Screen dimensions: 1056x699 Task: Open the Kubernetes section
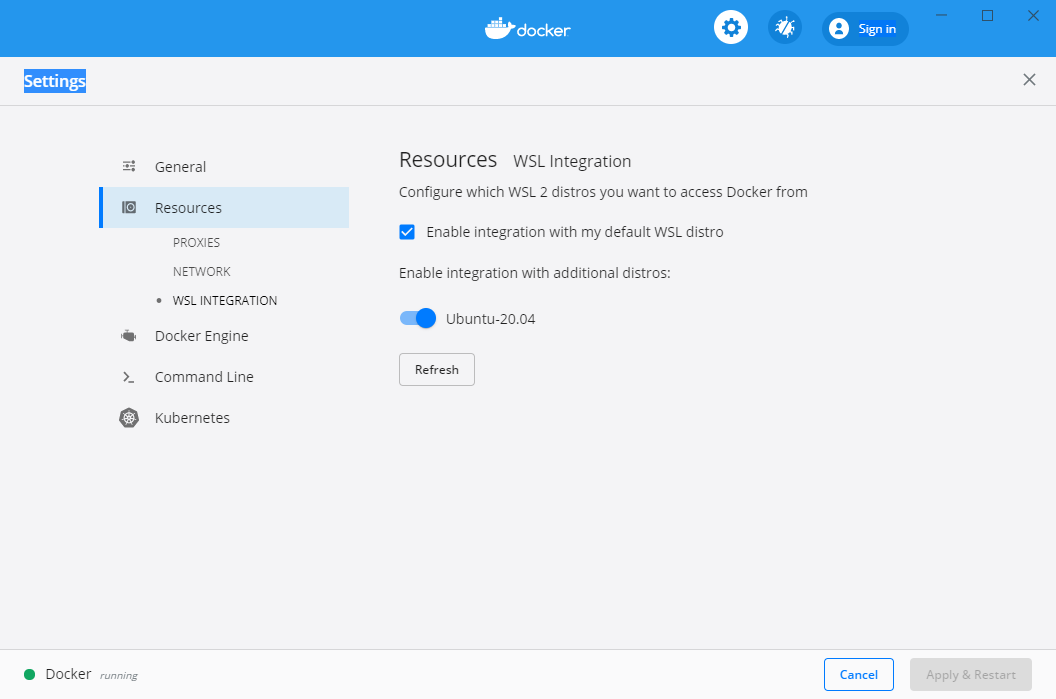coord(192,418)
